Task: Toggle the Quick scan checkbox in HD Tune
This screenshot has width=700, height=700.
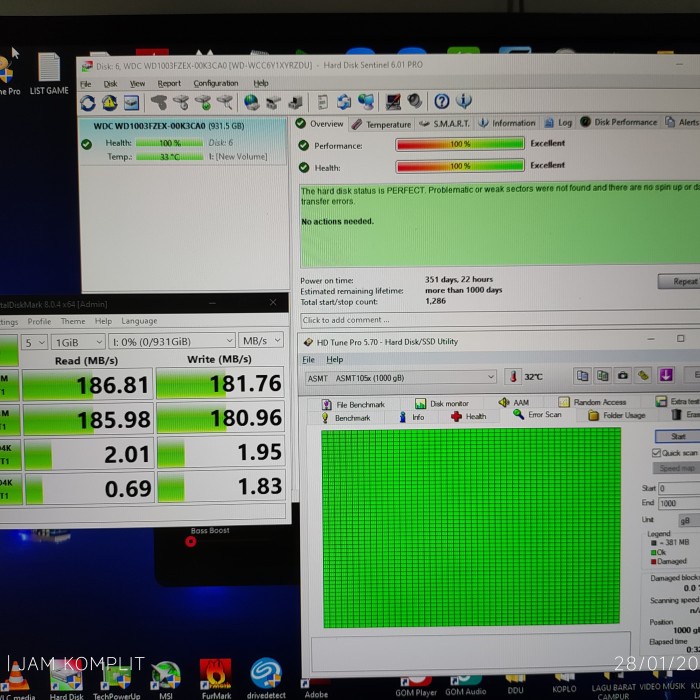Action: tap(656, 453)
